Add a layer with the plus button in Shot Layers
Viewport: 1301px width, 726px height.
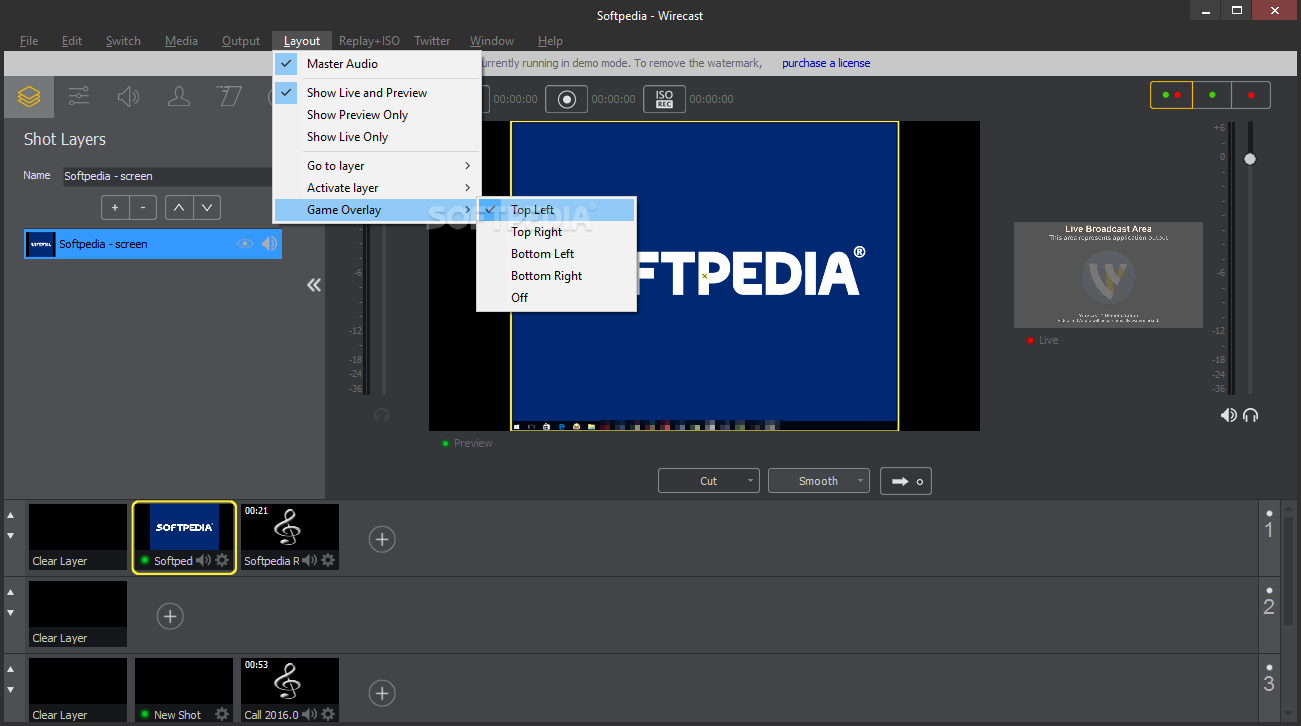115,208
